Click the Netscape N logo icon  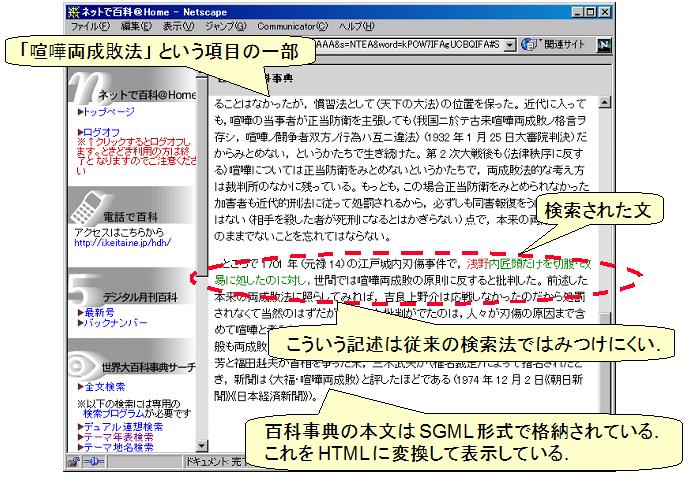(x=604, y=45)
